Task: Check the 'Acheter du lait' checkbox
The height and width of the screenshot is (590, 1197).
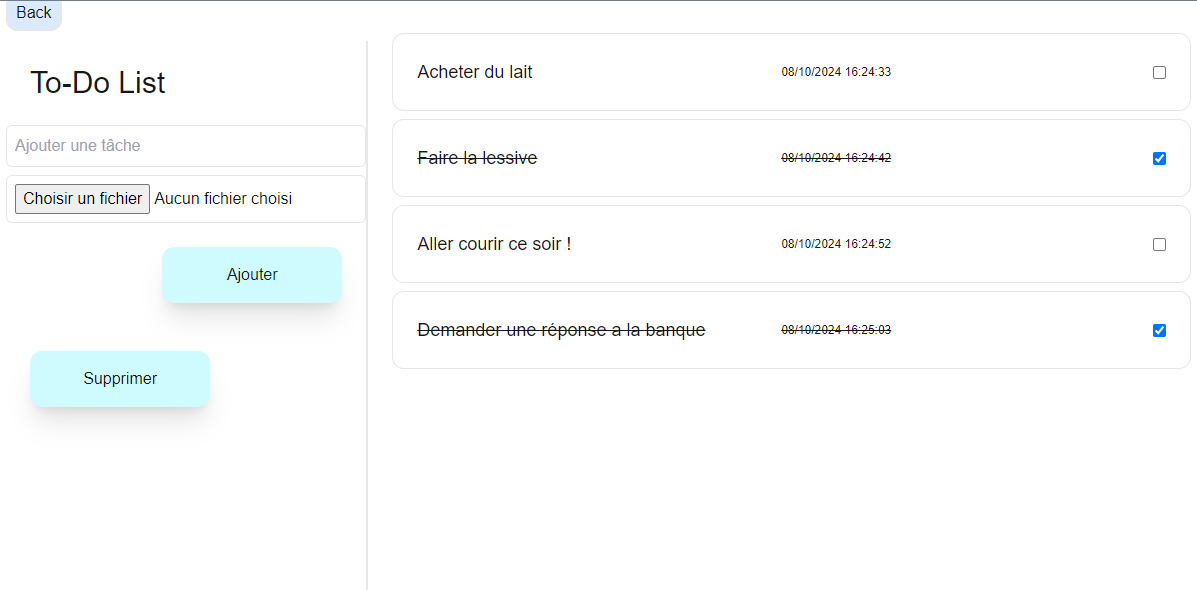Action: (1159, 72)
